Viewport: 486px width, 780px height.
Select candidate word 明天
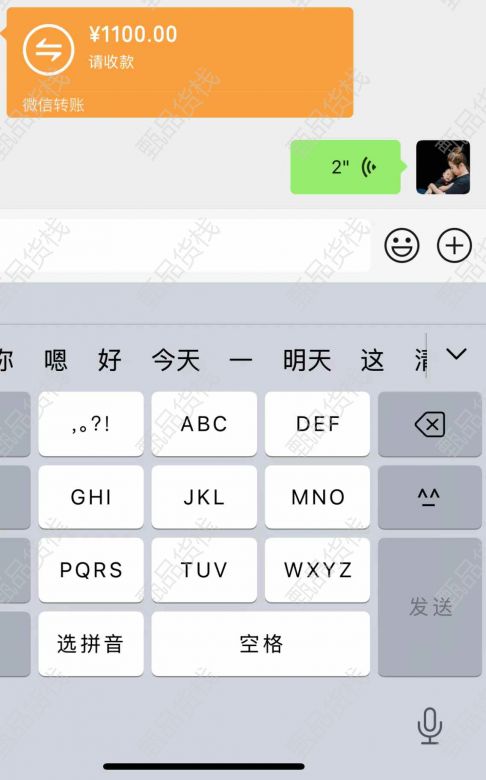point(307,360)
